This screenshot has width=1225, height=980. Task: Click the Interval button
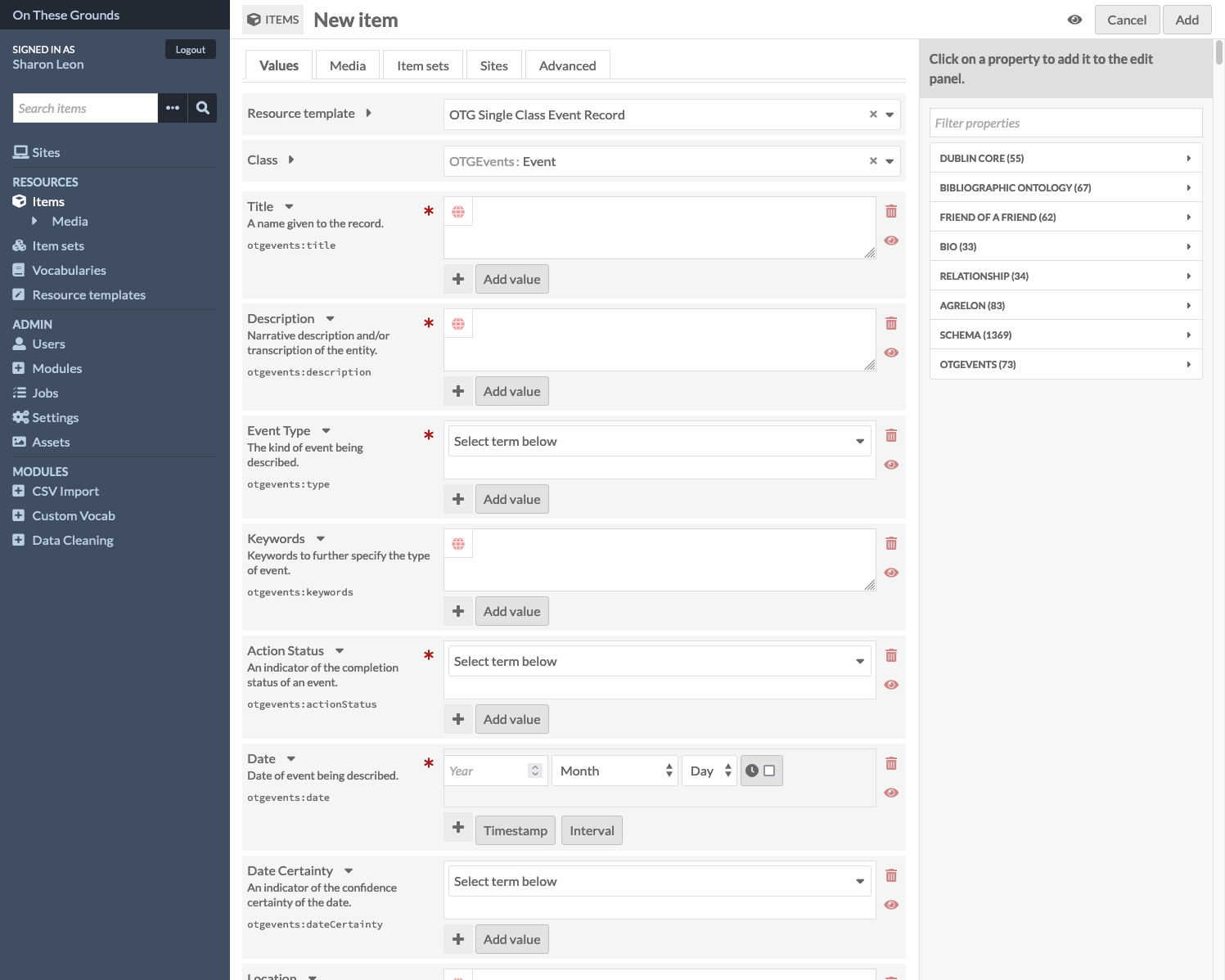tap(592, 830)
